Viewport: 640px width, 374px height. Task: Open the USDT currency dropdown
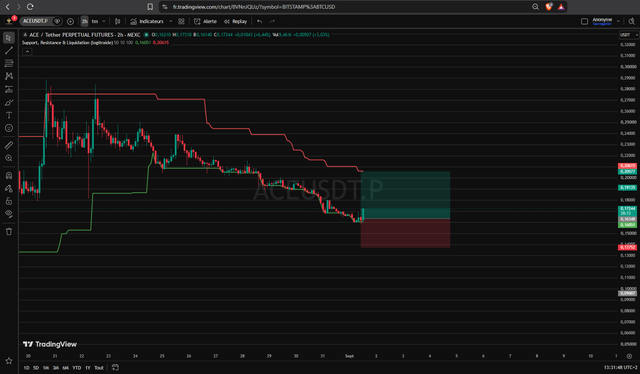point(629,35)
